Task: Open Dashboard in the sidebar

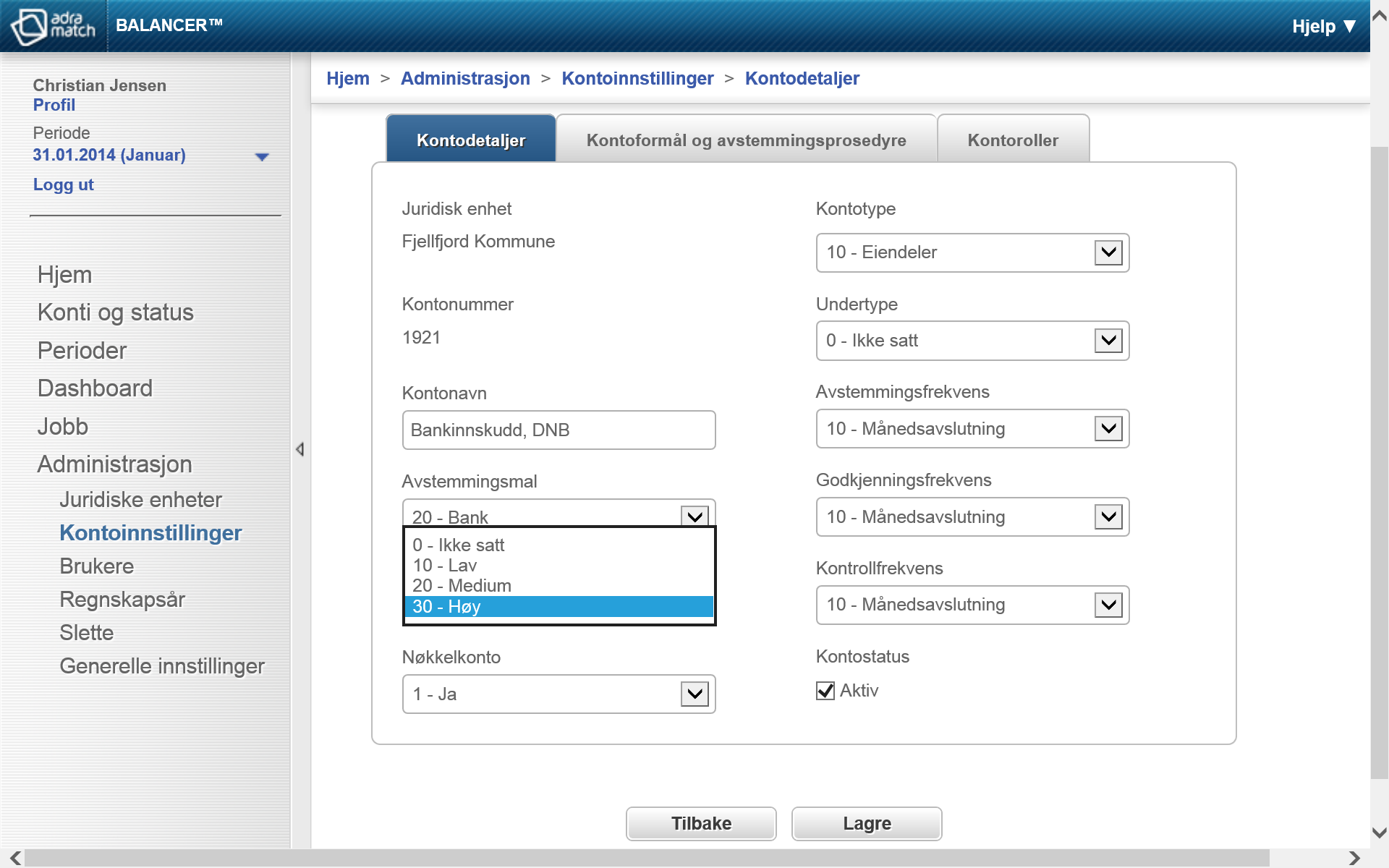Action: [x=95, y=388]
